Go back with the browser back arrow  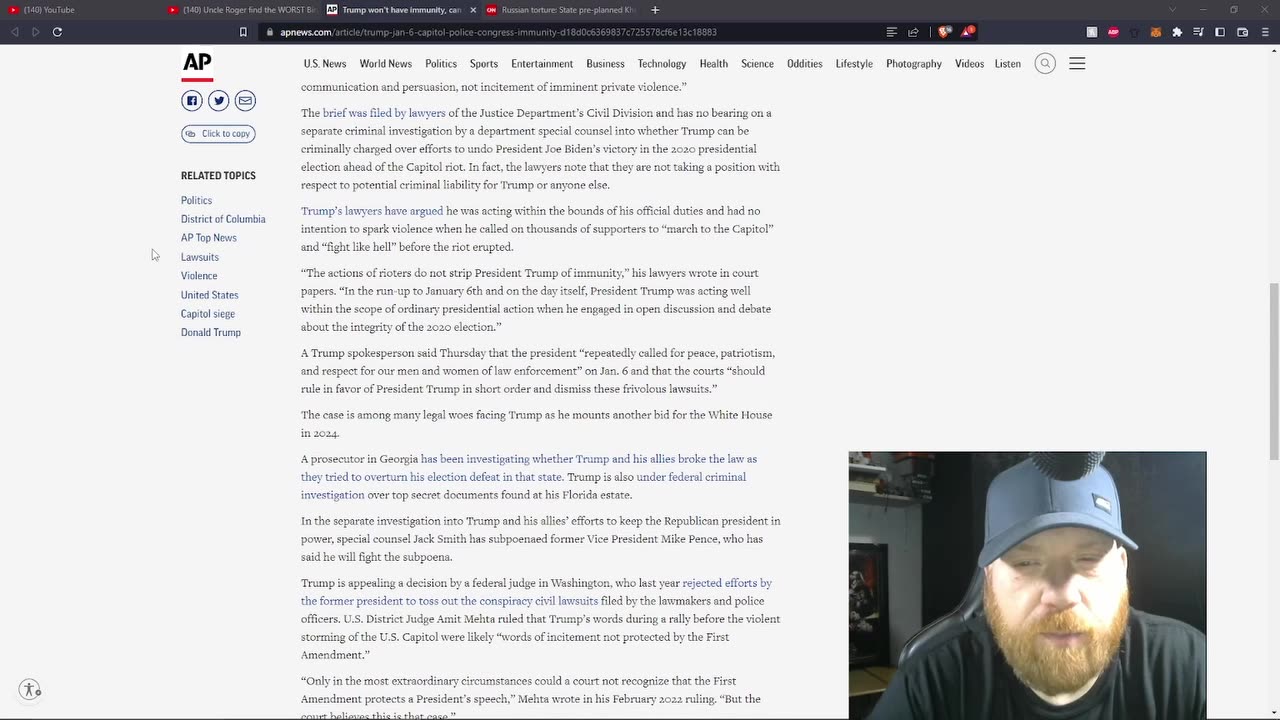pos(15,32)
